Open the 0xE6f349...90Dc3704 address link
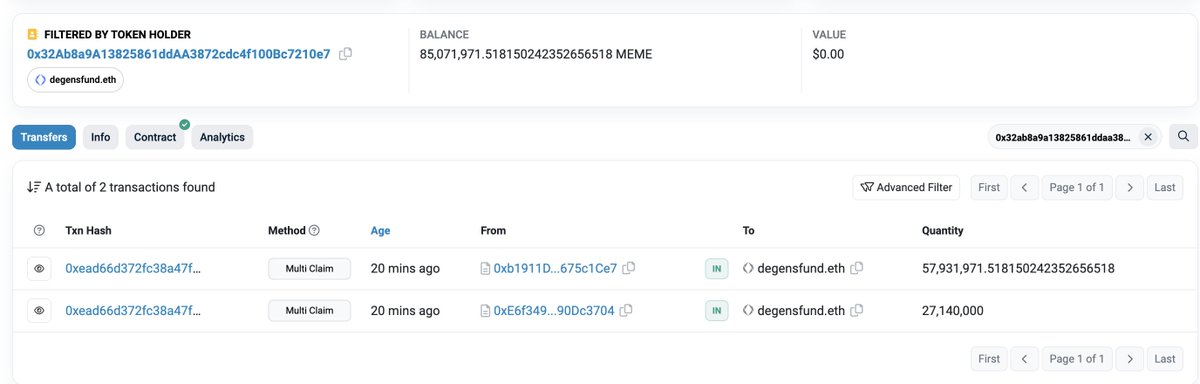Screen dimensions: 1200x384 pyautogui.click(x=554, y=311)
